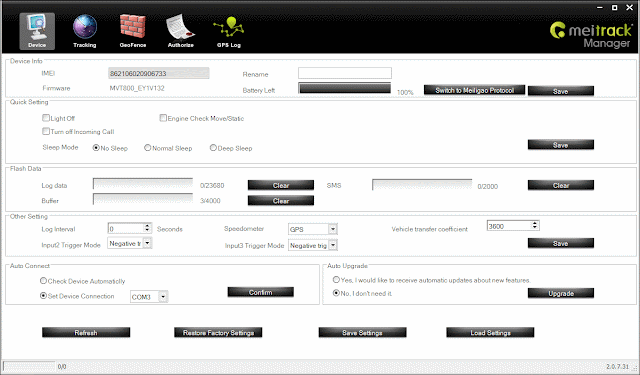Click the Load Settings button
Viewport: 640px width, 375px height.
coord(490,333)
